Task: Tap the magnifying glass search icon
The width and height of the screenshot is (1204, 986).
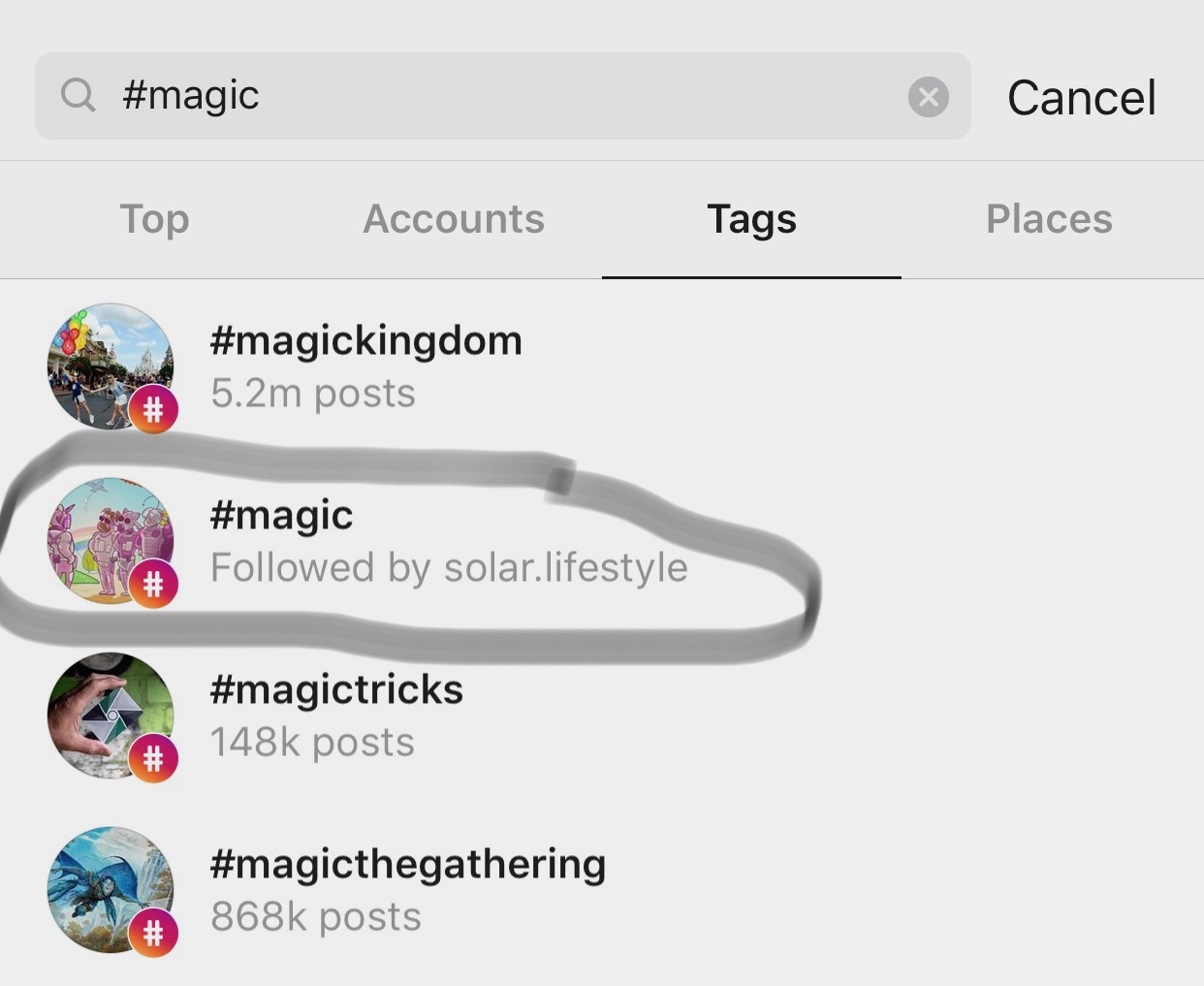Action: [x=78, y=95]
